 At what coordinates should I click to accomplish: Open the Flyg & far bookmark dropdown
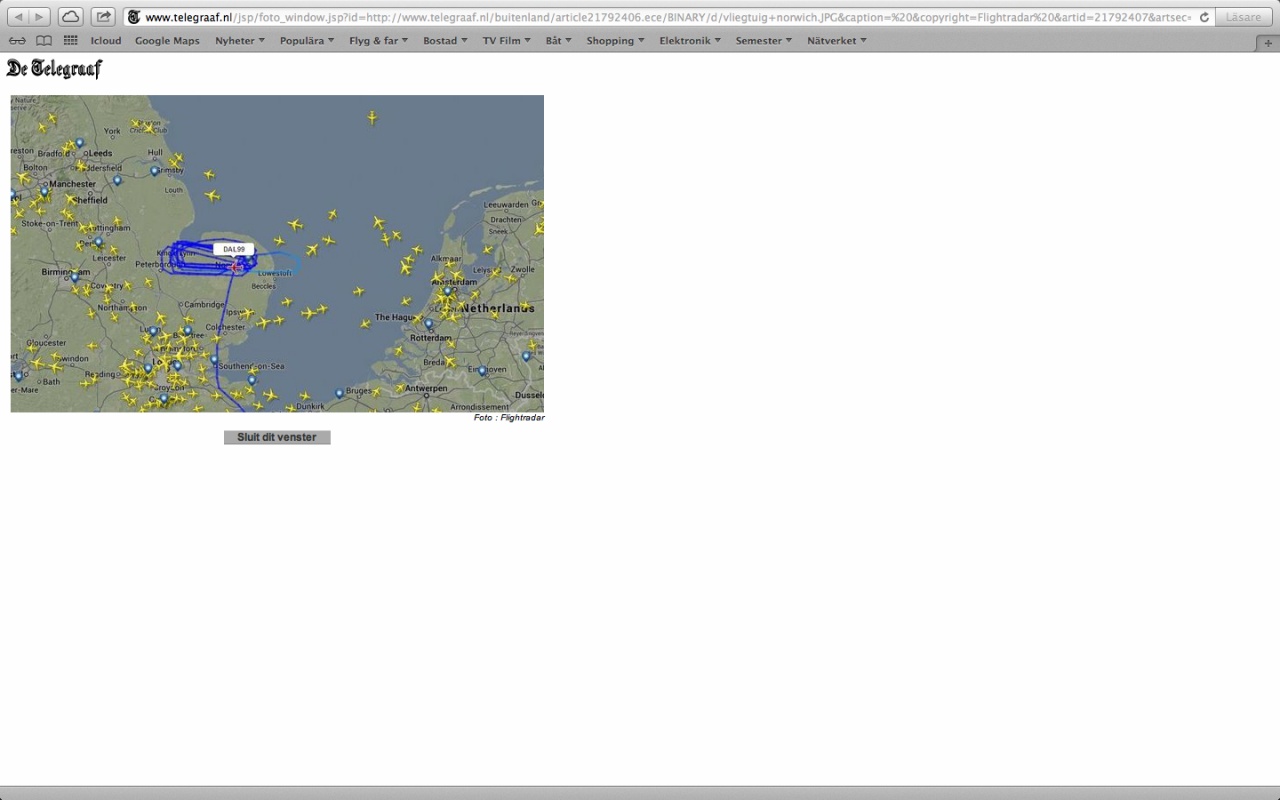[378, 41]
